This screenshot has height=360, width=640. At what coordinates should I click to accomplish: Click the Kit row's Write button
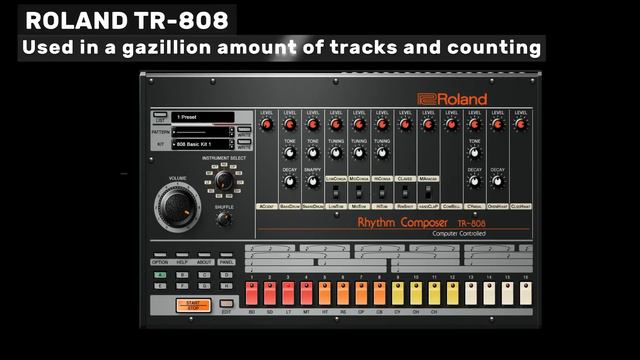[x=244, y=142]
